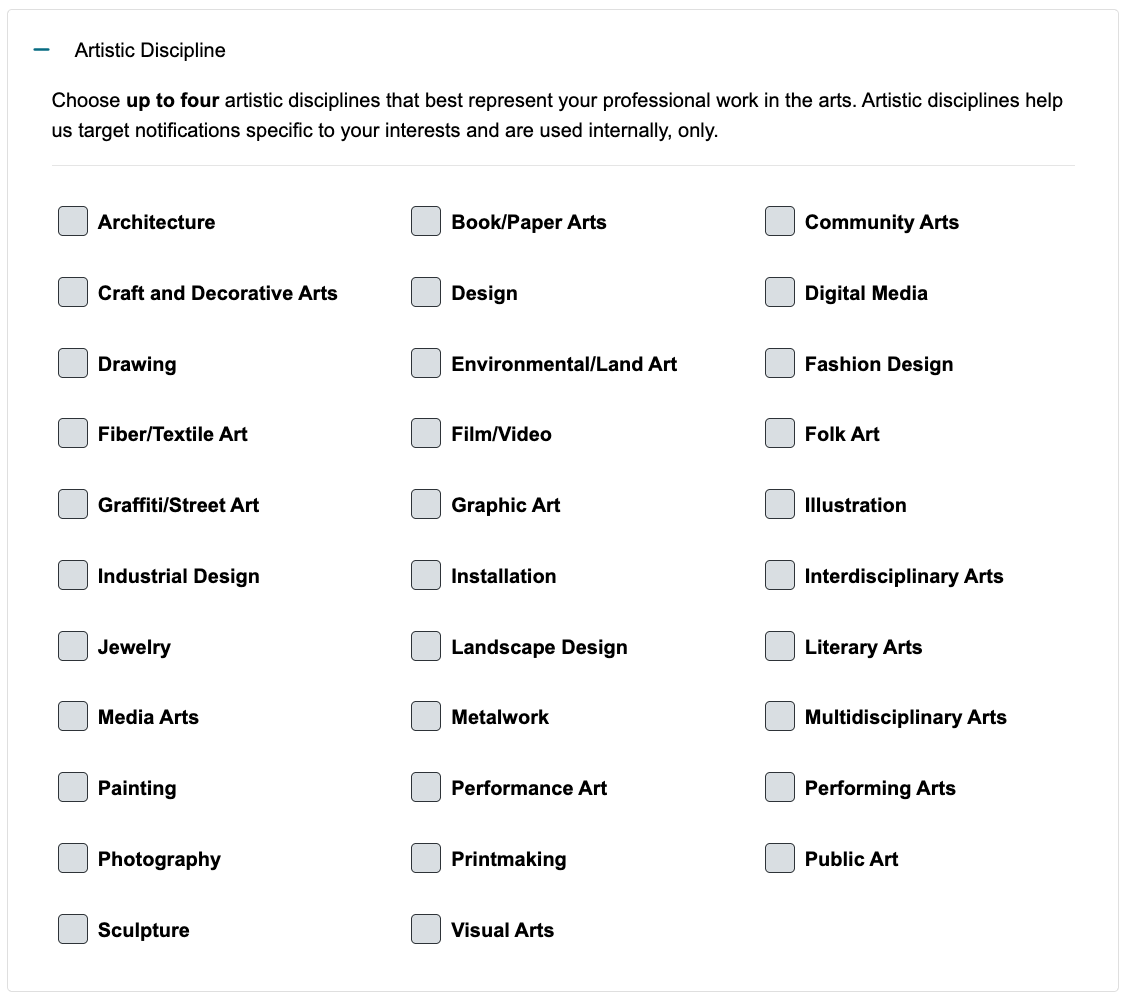
Task: Select the Digital Media discipline
Action: (x=778, y=292)
